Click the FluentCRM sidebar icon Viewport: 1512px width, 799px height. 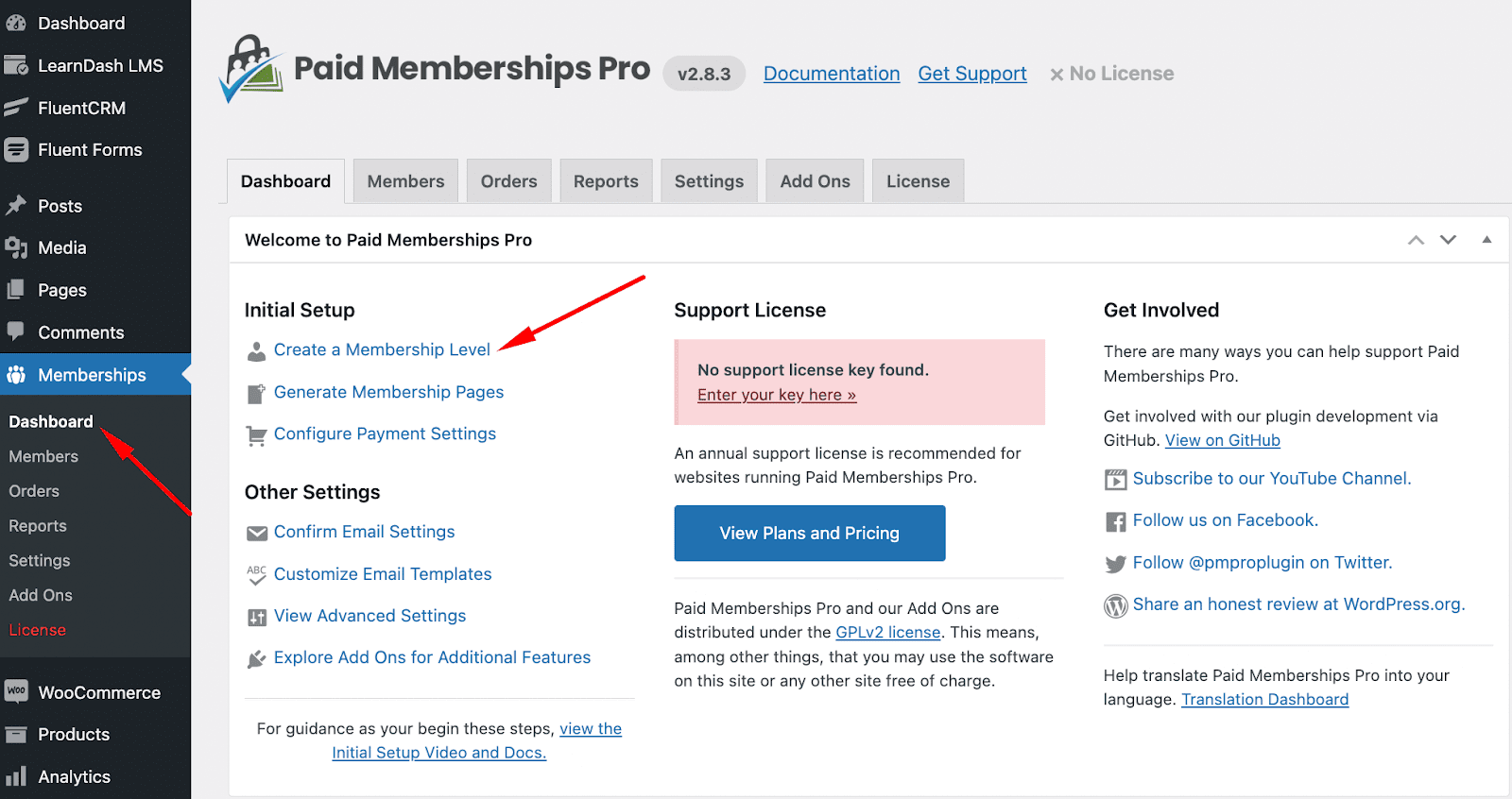[16, 108]
